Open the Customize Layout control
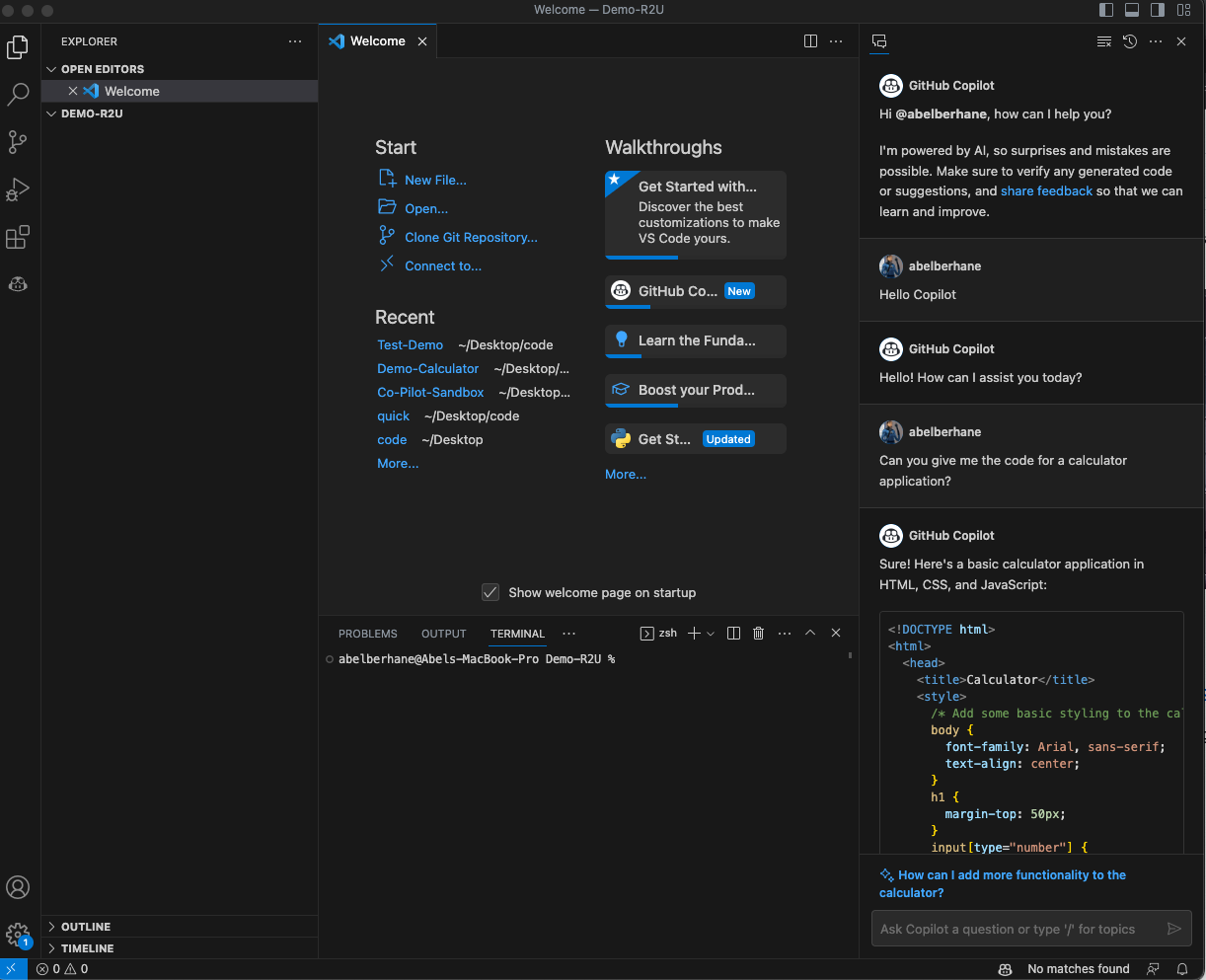This screenshot has height=980, width=1206. click(1184, 10)
